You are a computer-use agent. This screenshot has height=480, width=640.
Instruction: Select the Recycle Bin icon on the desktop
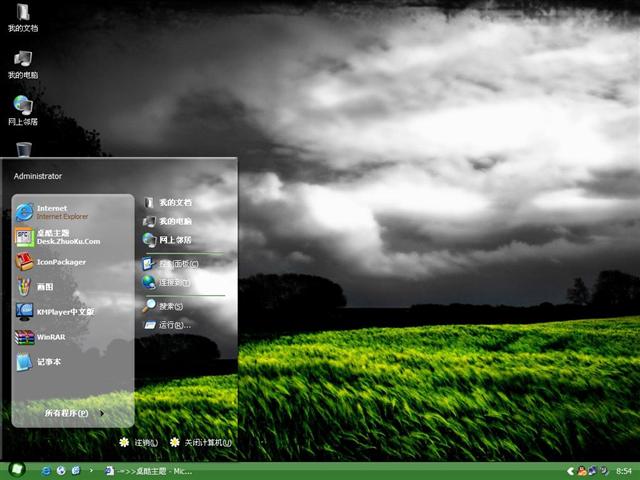24,149
